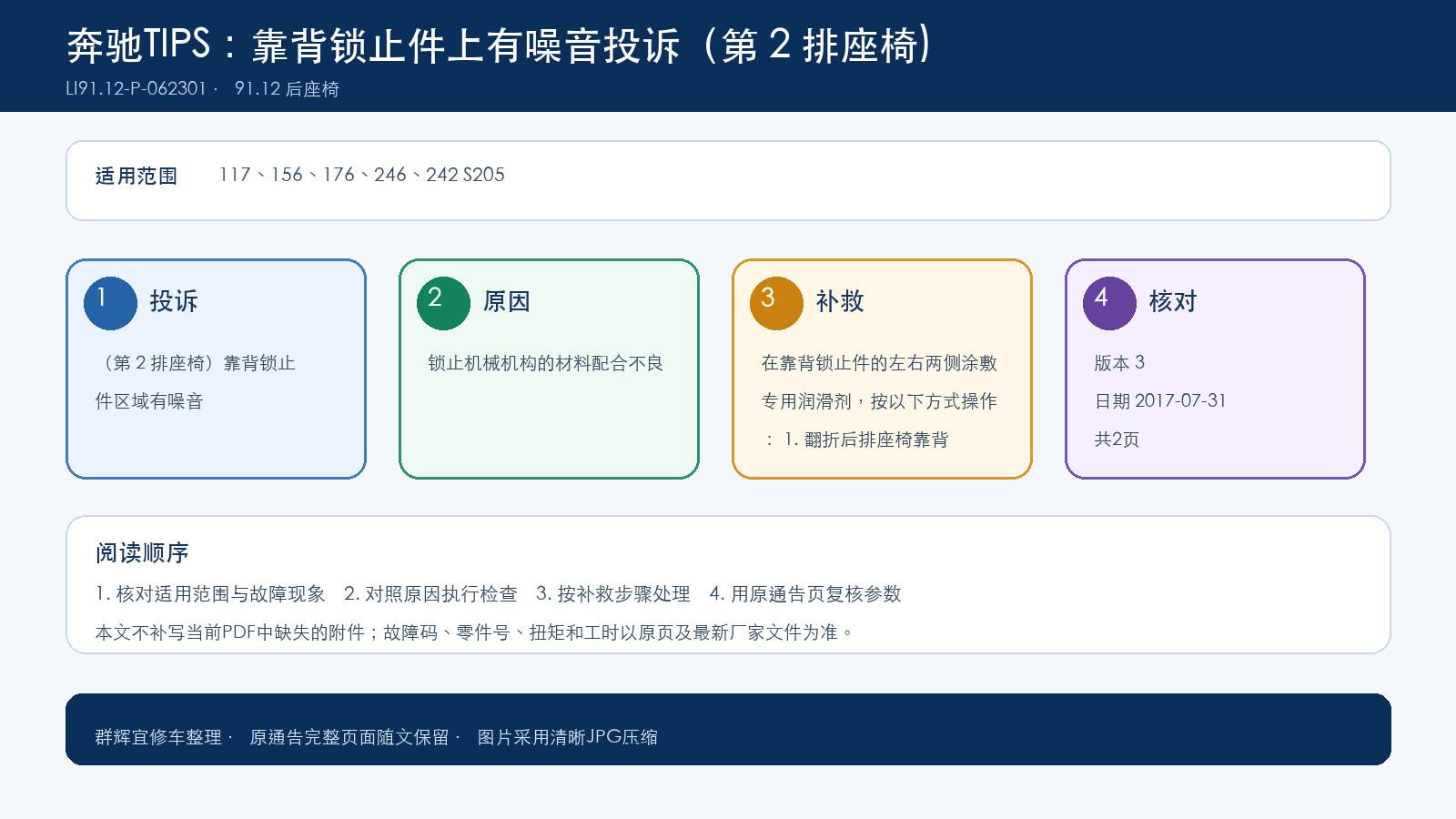Click document number LI91.12-P-062301
This screenshot has height=819, width=1456.
pos(136,88)
